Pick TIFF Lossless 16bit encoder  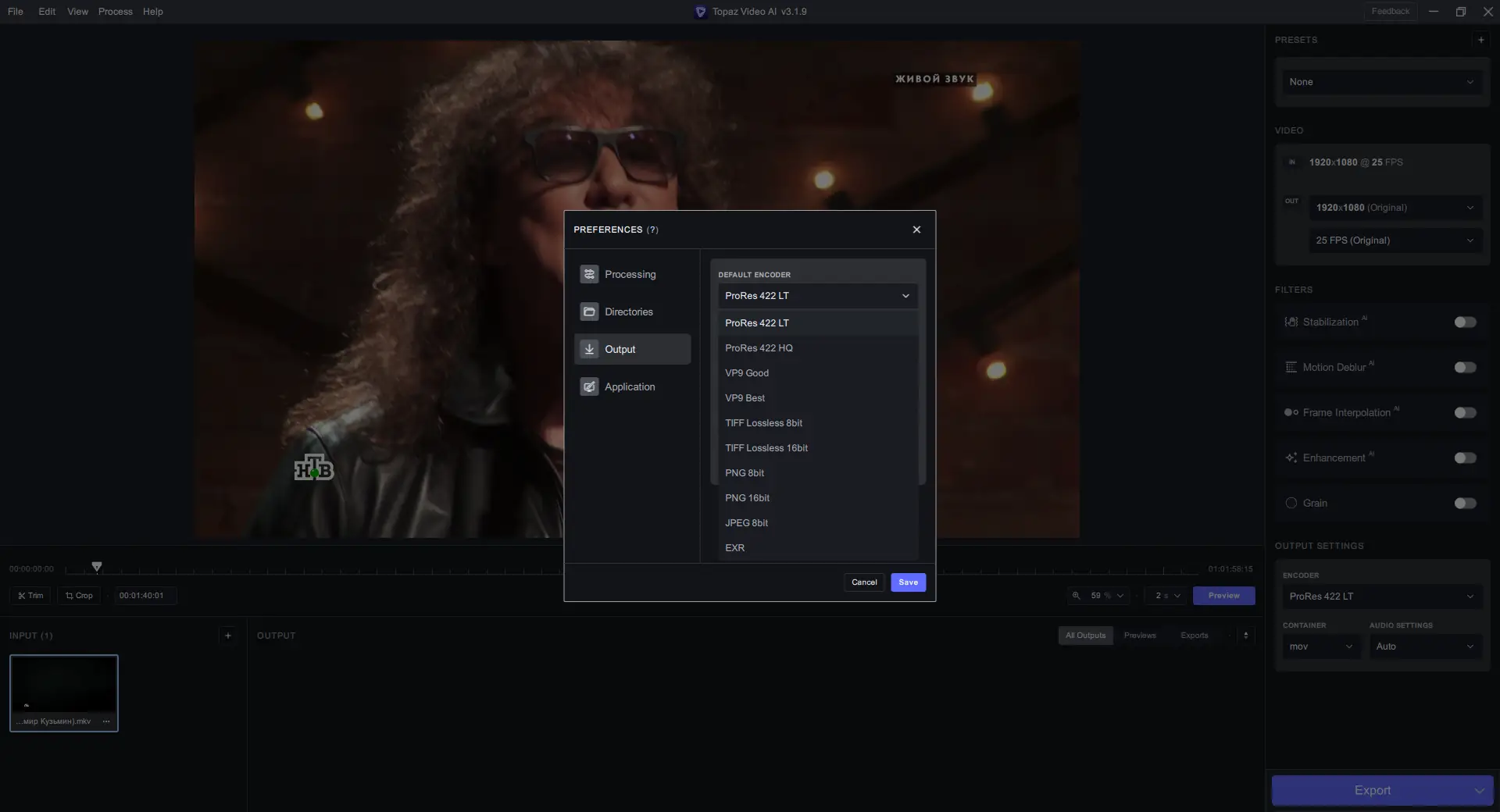(x=818, y=448)
